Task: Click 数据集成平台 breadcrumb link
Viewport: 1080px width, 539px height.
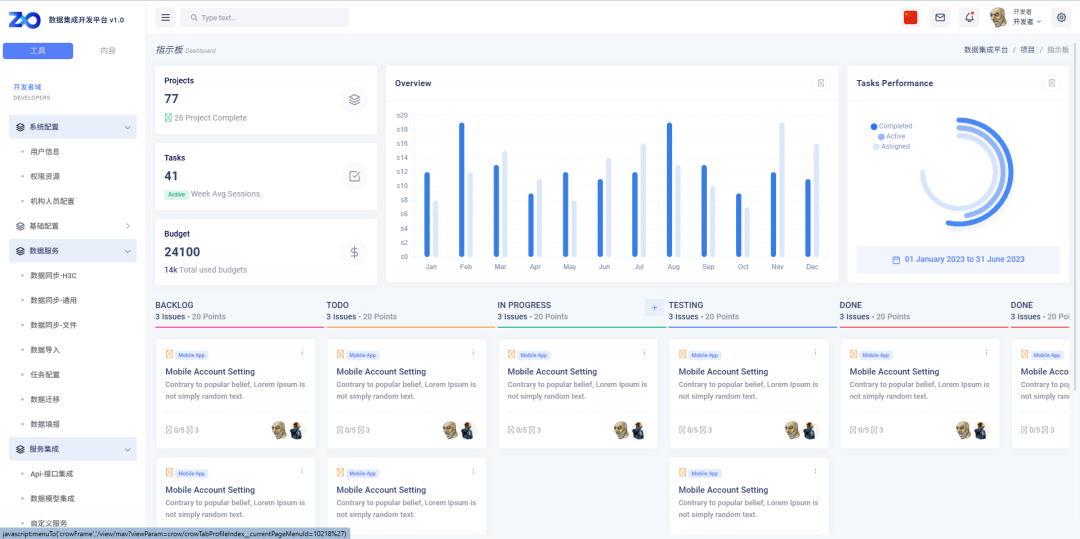Action: (986, 50)
